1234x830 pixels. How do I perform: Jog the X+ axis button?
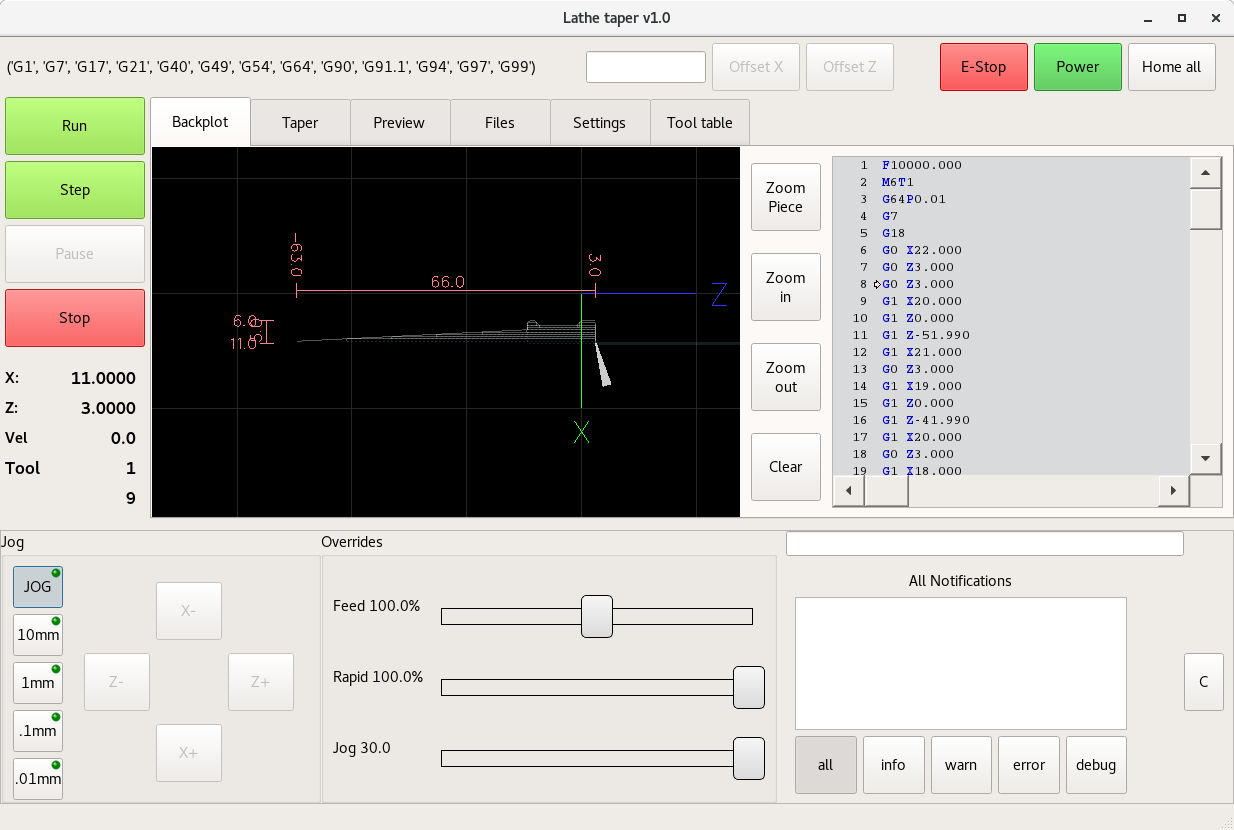pyautogui.click(x=189, y=753)
